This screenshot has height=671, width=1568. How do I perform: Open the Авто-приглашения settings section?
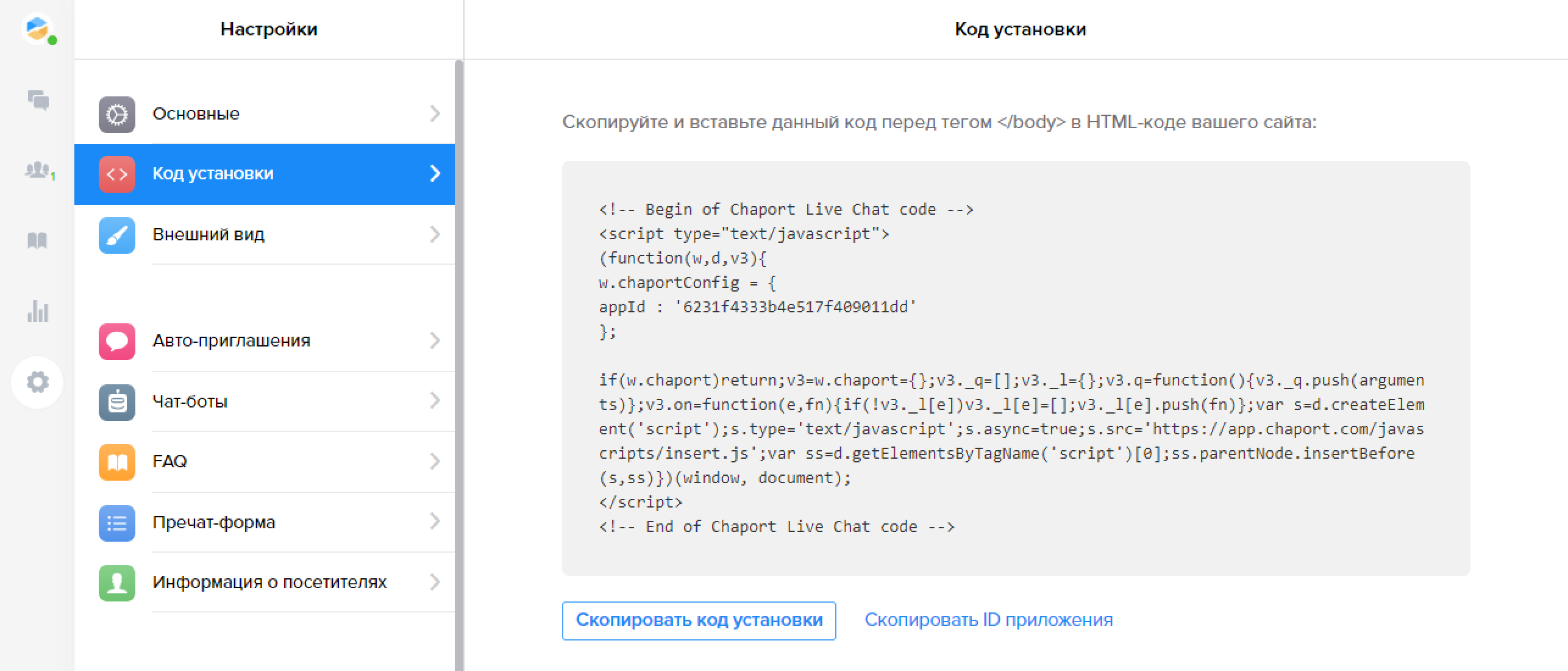pos(232,341)
